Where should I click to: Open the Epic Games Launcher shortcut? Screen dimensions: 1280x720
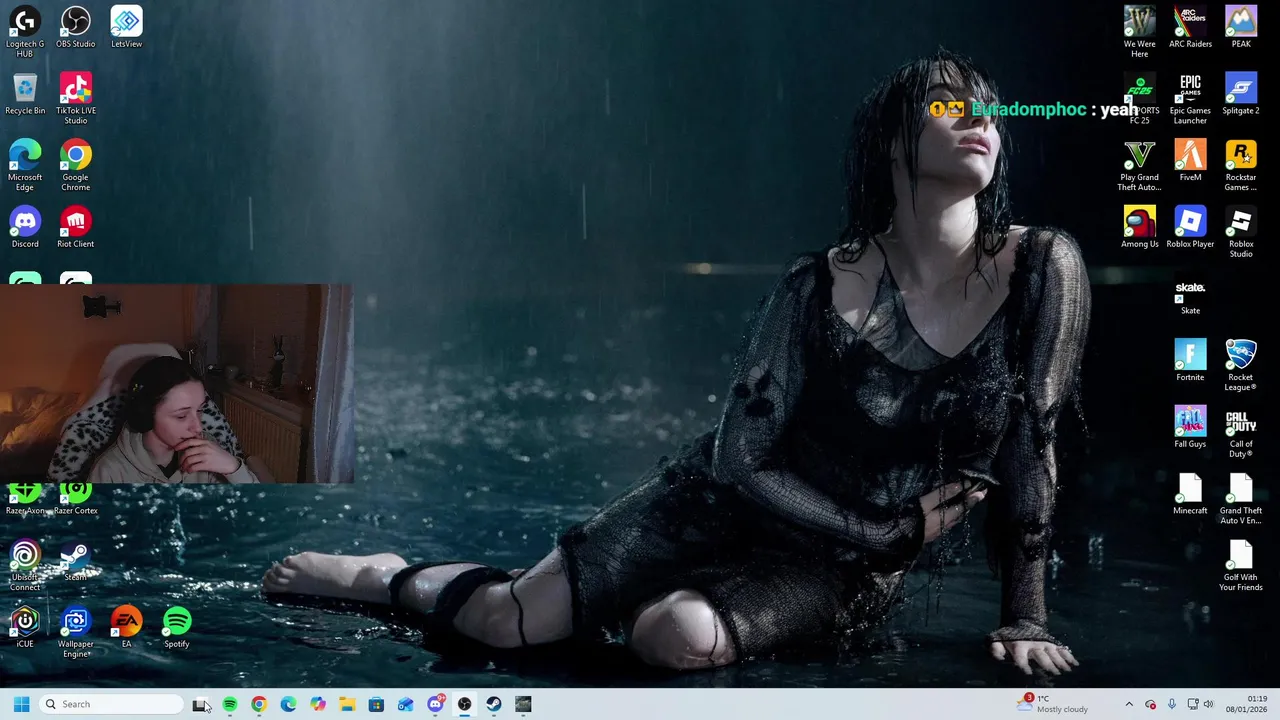[x=1190, y=98]
